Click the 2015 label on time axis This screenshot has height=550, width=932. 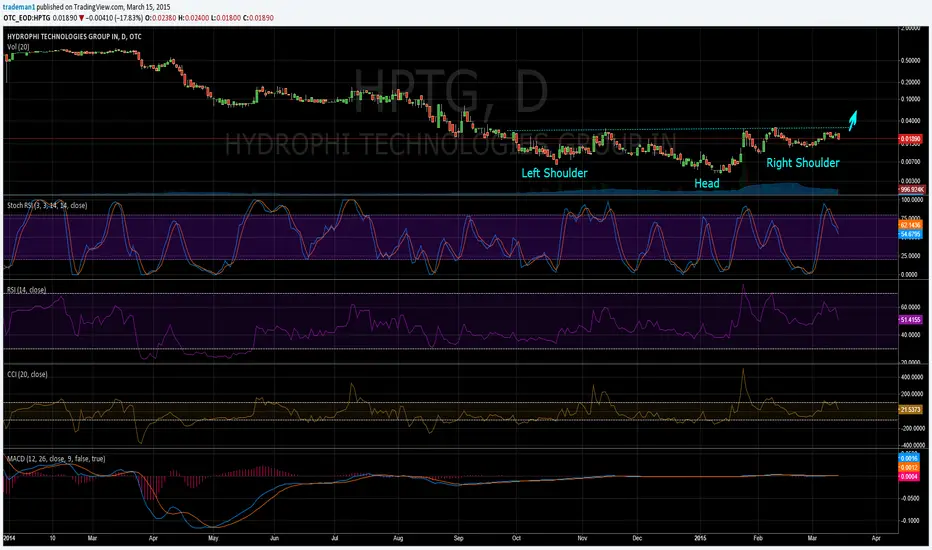(x=701, y=538)
